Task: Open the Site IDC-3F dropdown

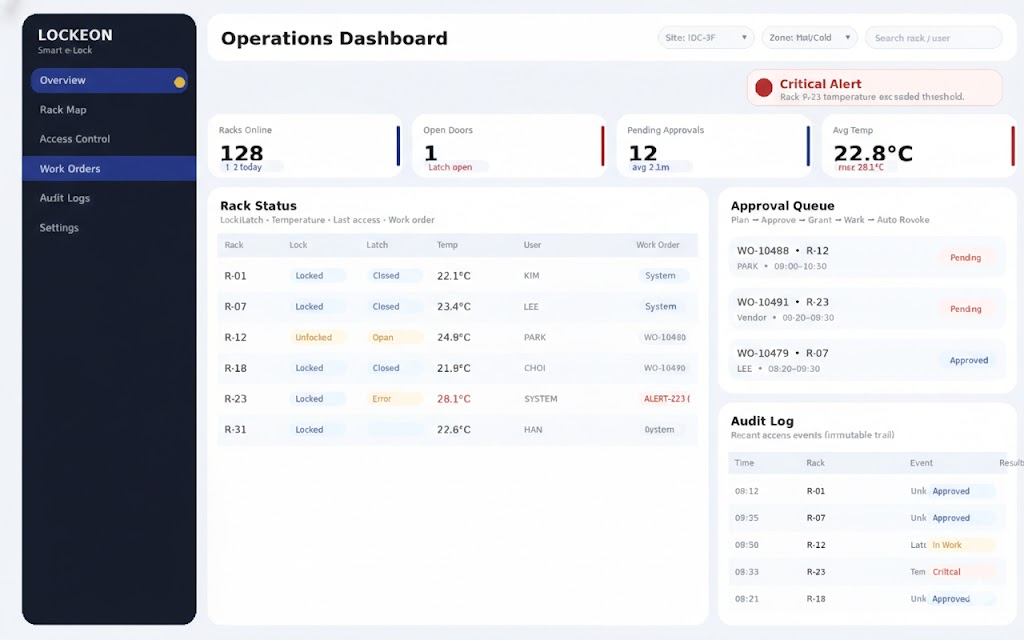Action: [705, 38]
